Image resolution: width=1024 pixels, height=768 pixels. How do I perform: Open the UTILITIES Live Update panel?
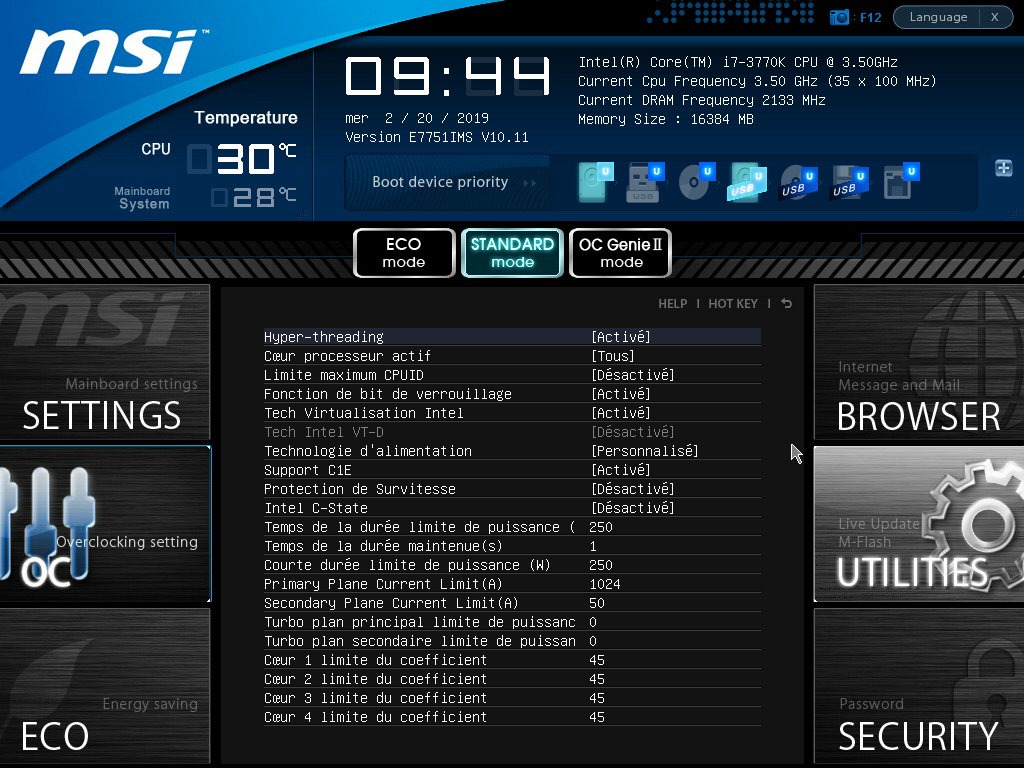coord(919,524)
